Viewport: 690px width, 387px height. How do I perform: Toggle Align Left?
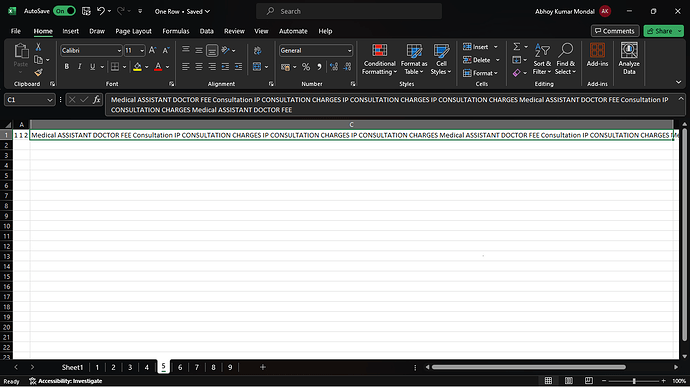186,67
